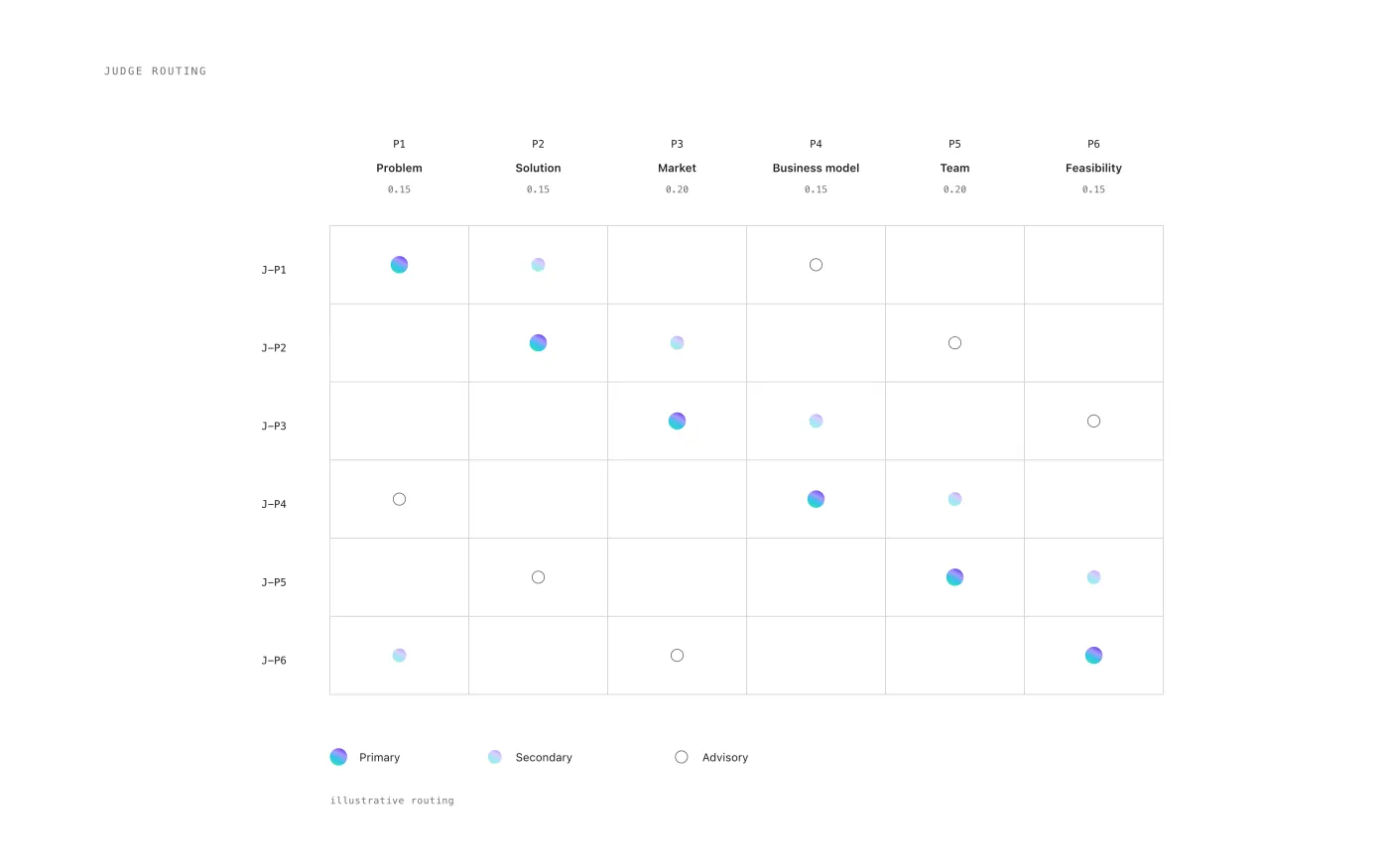Select the 'Feasibility' column header
Image resolution: width=1389 pixels, height=868 pixels.
pos(1093,169)
